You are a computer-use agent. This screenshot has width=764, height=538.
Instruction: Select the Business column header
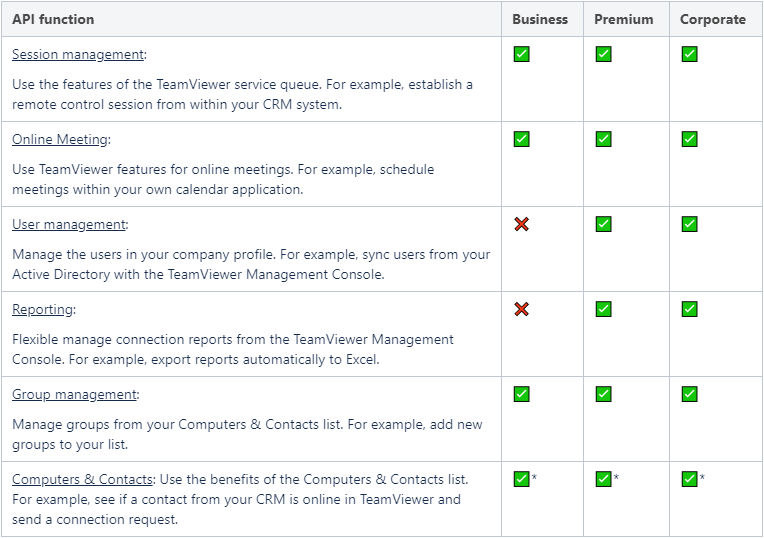[540, 19]
